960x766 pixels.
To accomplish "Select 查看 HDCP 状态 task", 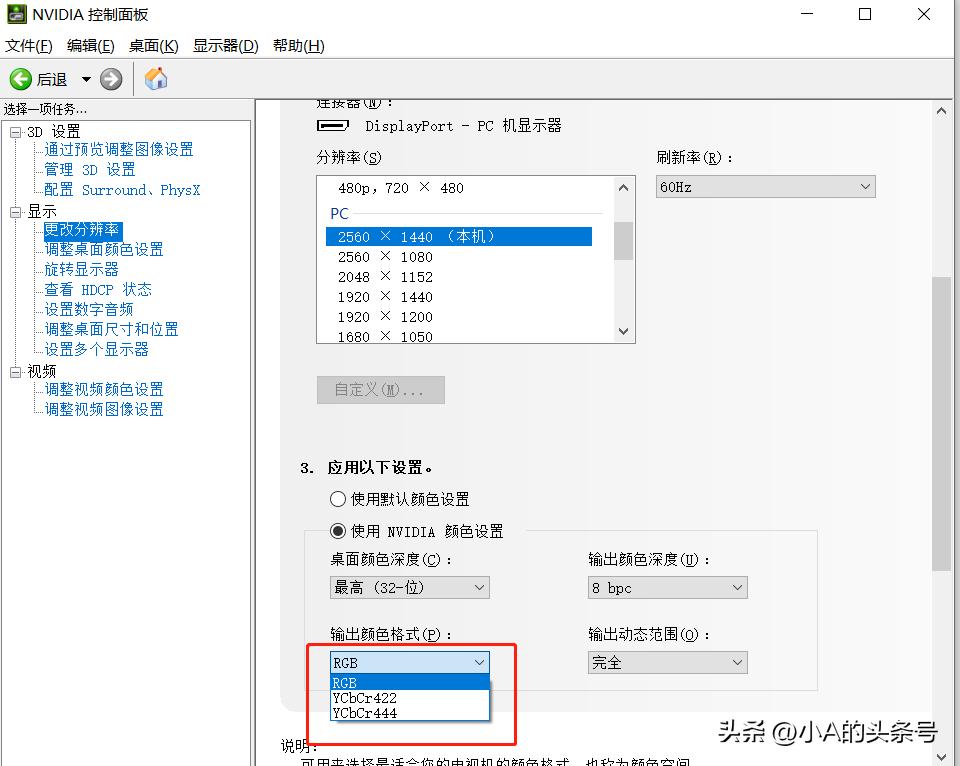I will point(99,289).
